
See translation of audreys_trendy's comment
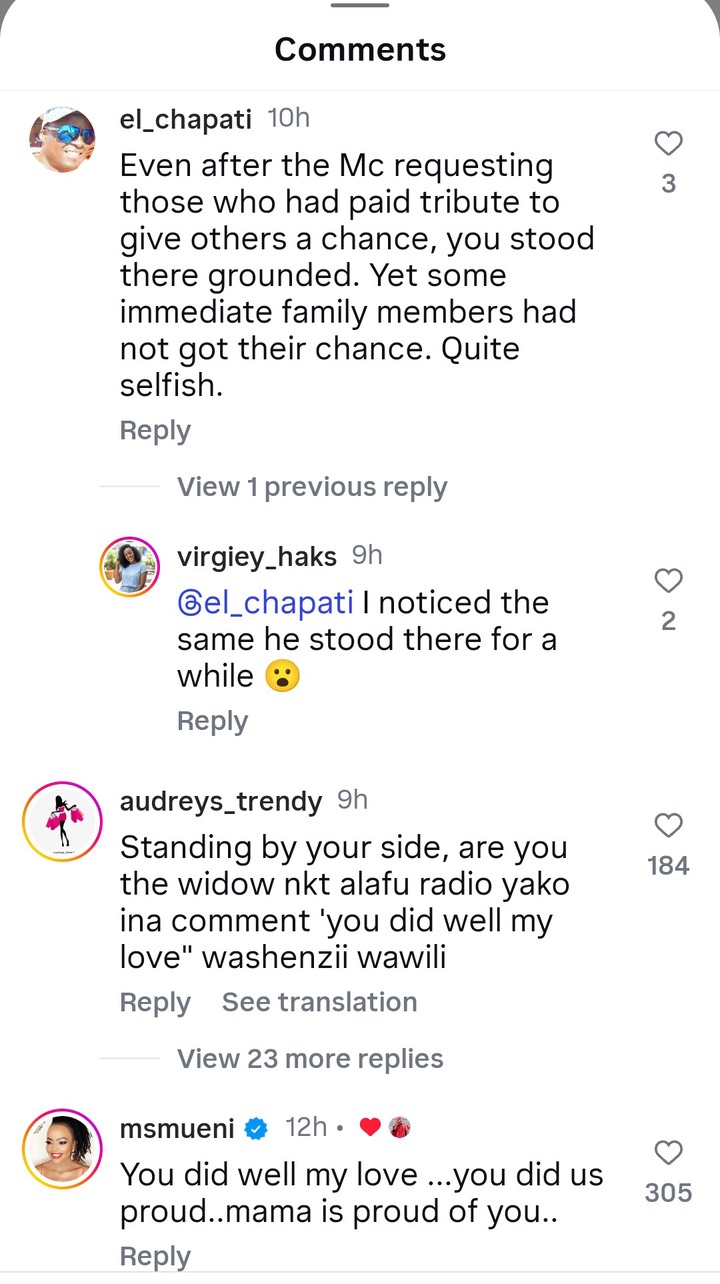pyautogui.click(x=319, y=1002)
